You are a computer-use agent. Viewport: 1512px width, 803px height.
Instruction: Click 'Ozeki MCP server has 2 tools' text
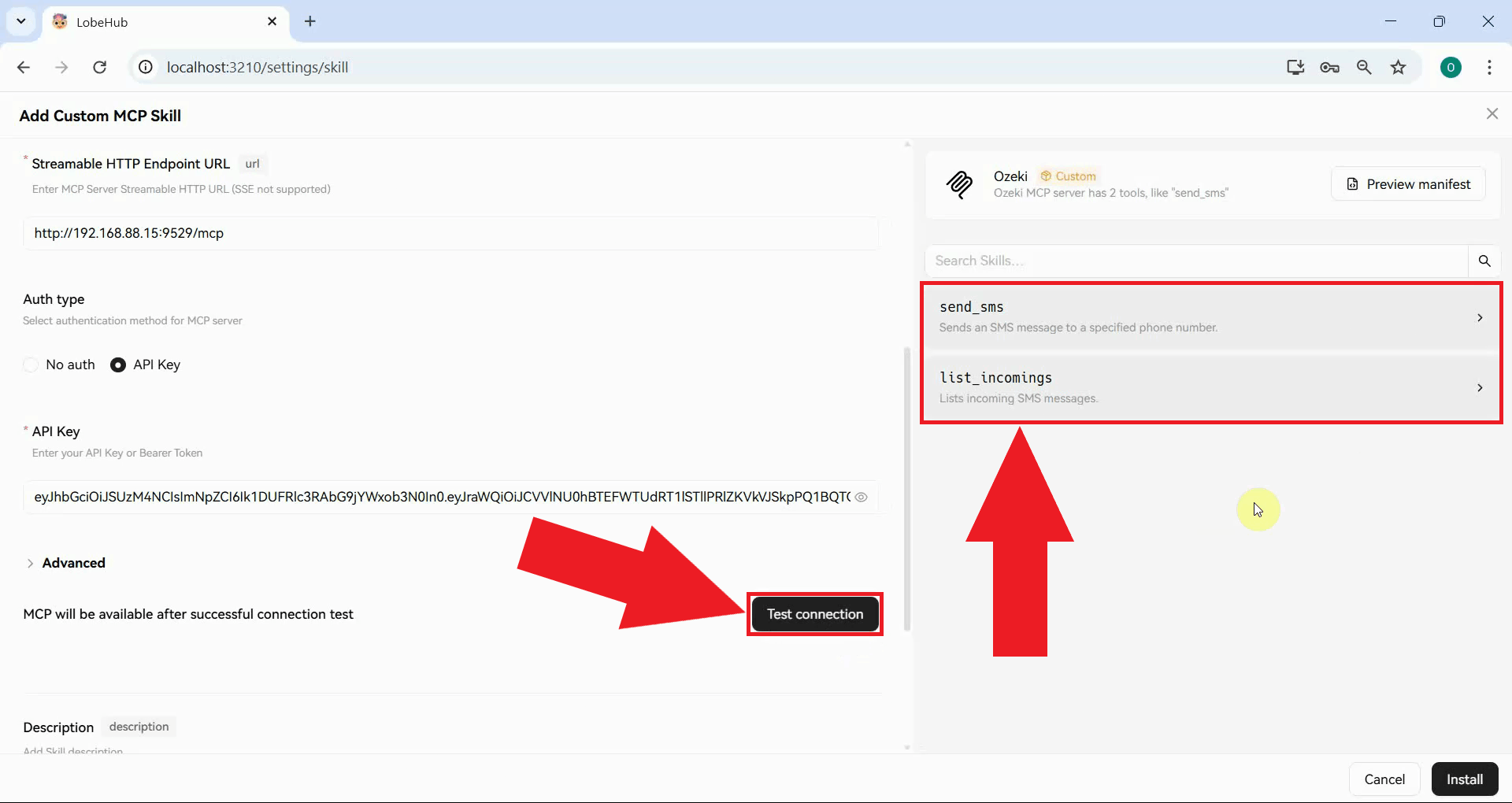pyautogui.click(x=1110, y=194)
